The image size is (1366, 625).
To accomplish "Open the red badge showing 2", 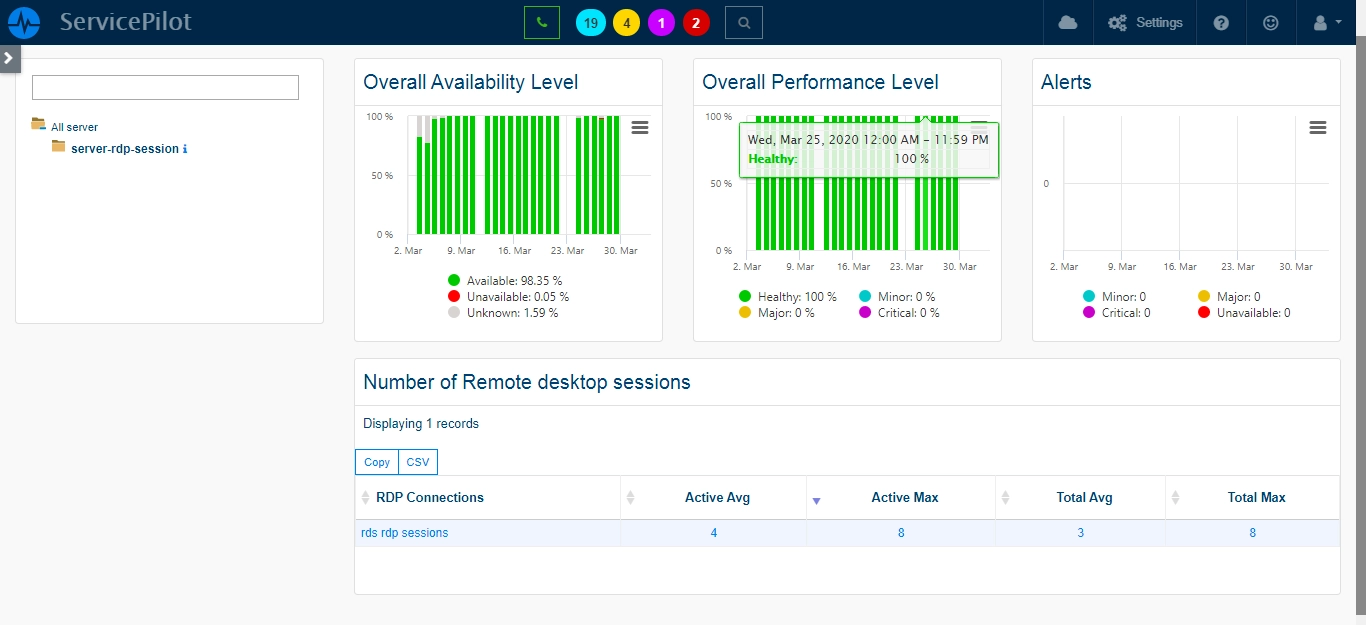I will coord(696,23).
